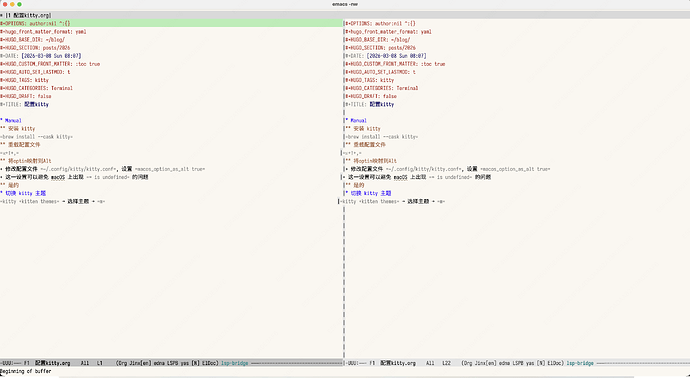690x378 pixels.
Task: Click HUGO_CUSTOM_FRONT_MATTER line in right pane
Action: click(396, 64)
